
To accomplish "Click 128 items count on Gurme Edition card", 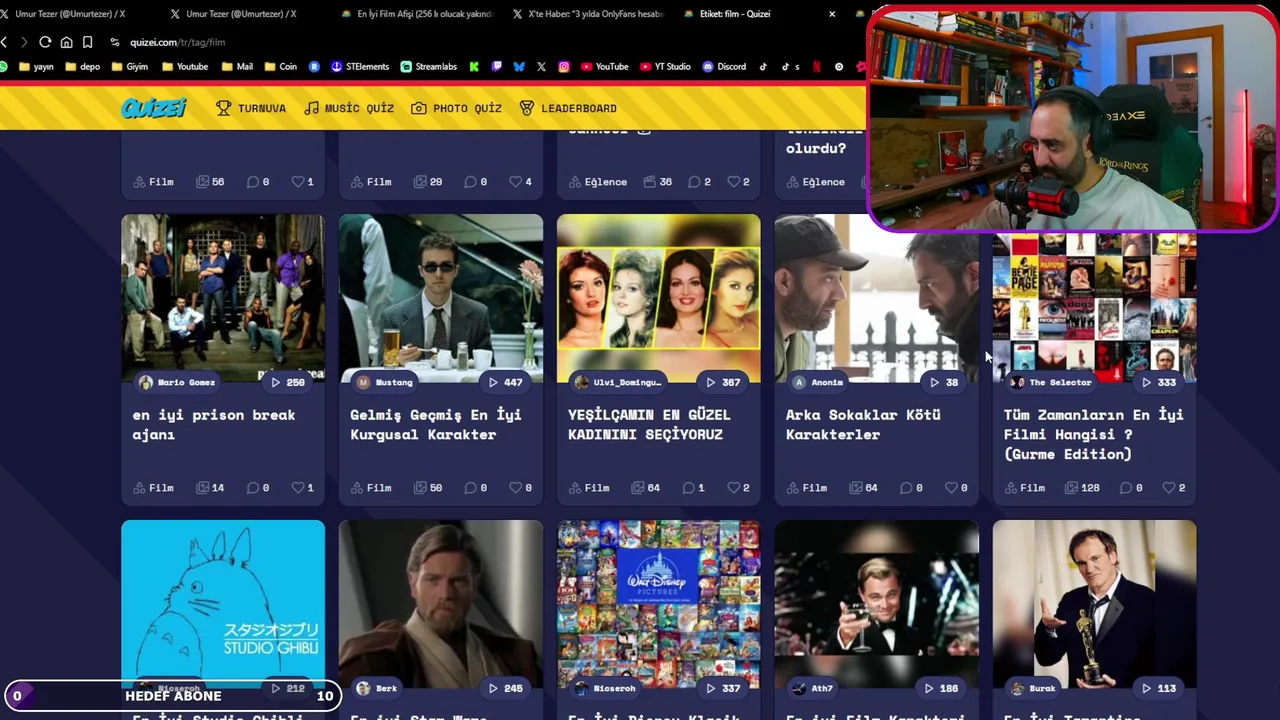I will (x=1082, y=488).
